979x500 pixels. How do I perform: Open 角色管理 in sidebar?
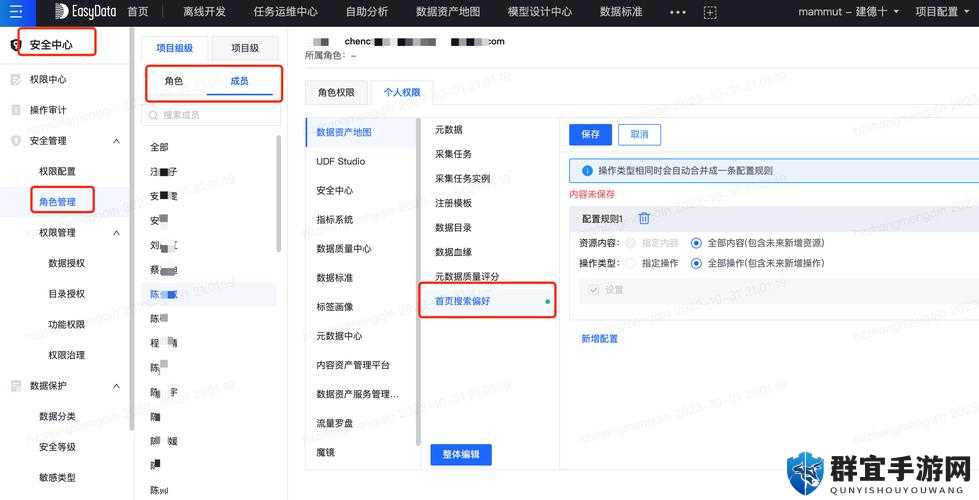click(57, 202)
